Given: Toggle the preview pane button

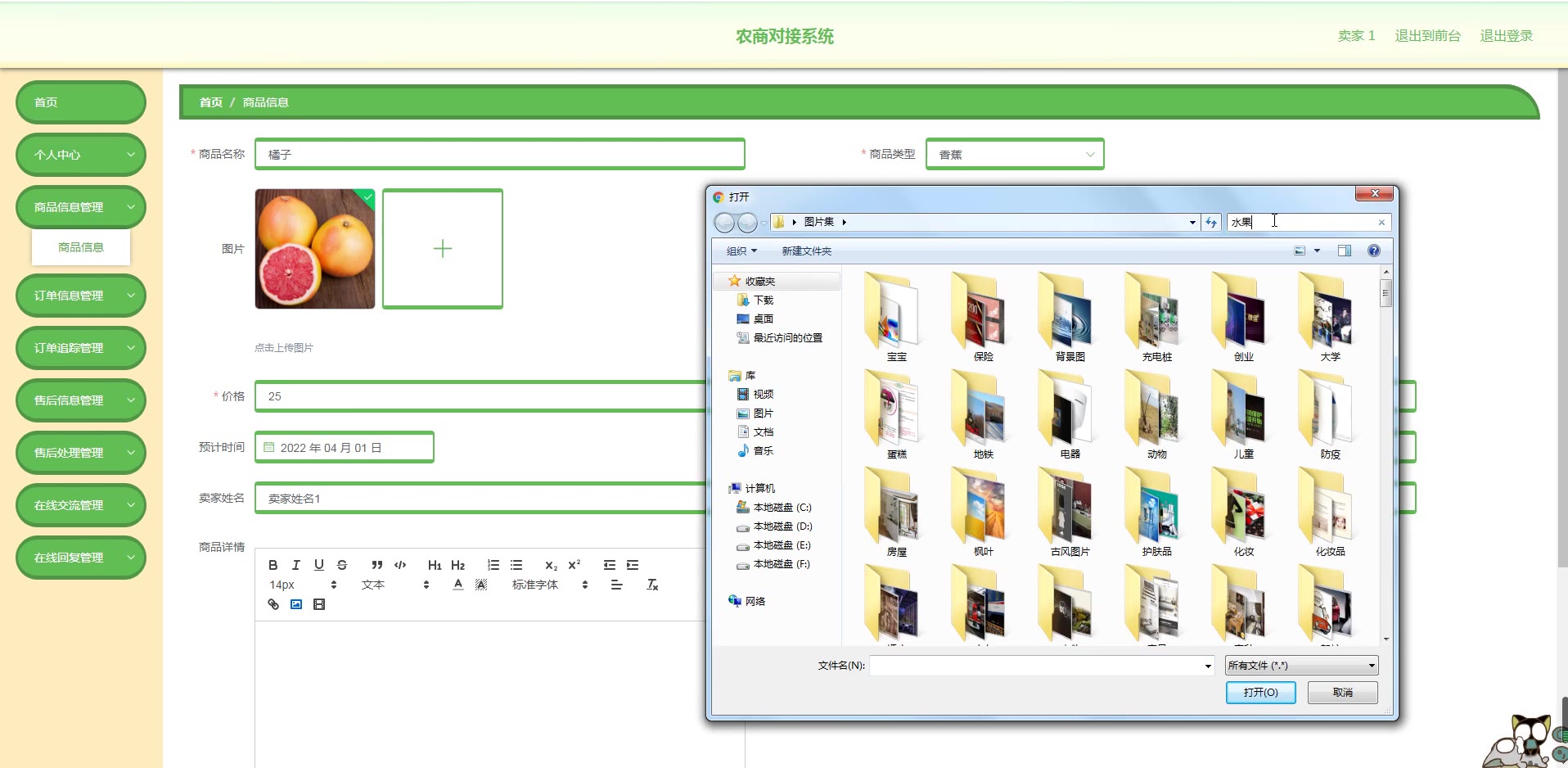Looking at the screenshot, I should pos(1345,251).
